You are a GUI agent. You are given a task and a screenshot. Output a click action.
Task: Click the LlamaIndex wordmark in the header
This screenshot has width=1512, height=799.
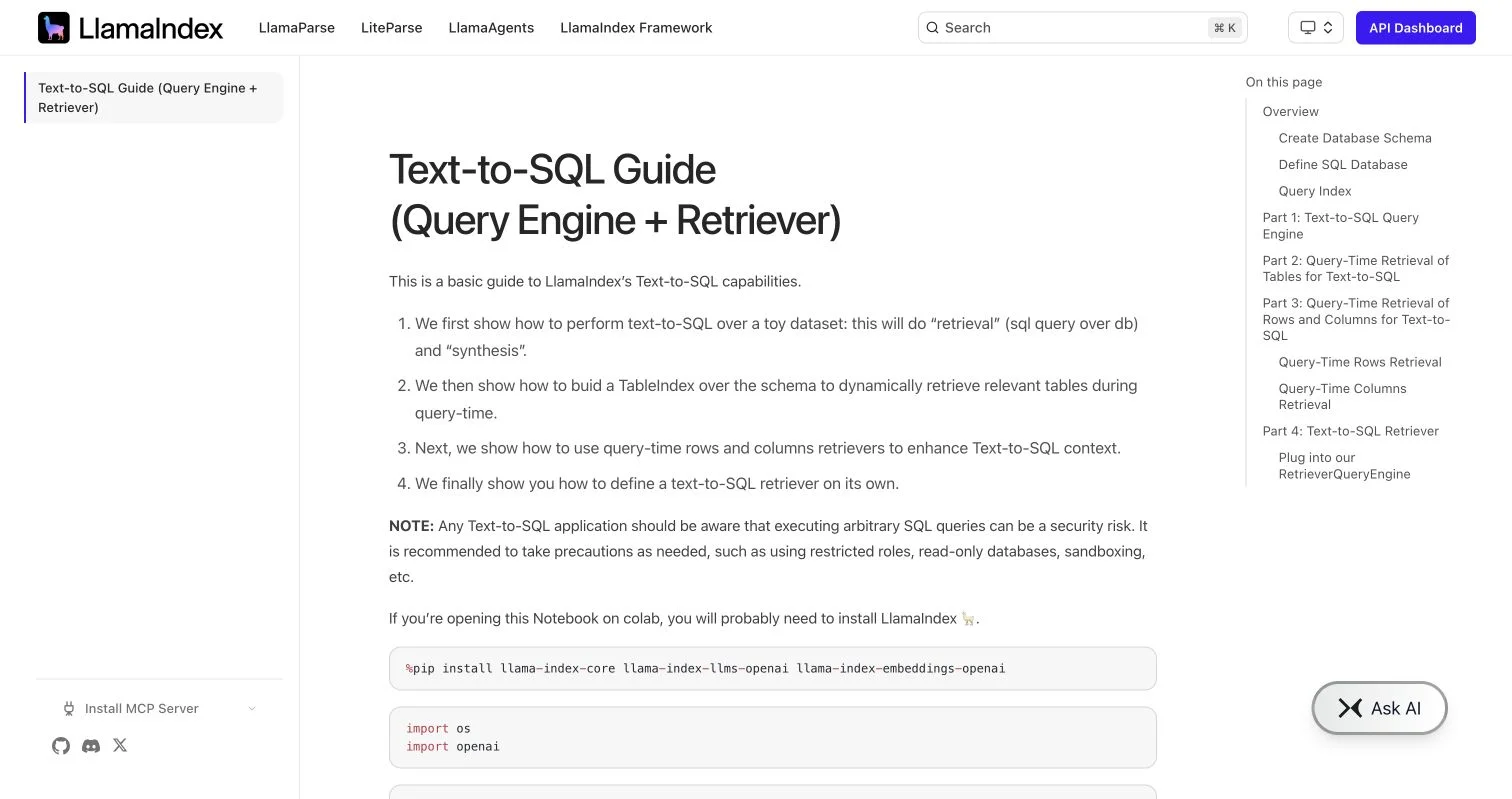click(x=151, y=28)
